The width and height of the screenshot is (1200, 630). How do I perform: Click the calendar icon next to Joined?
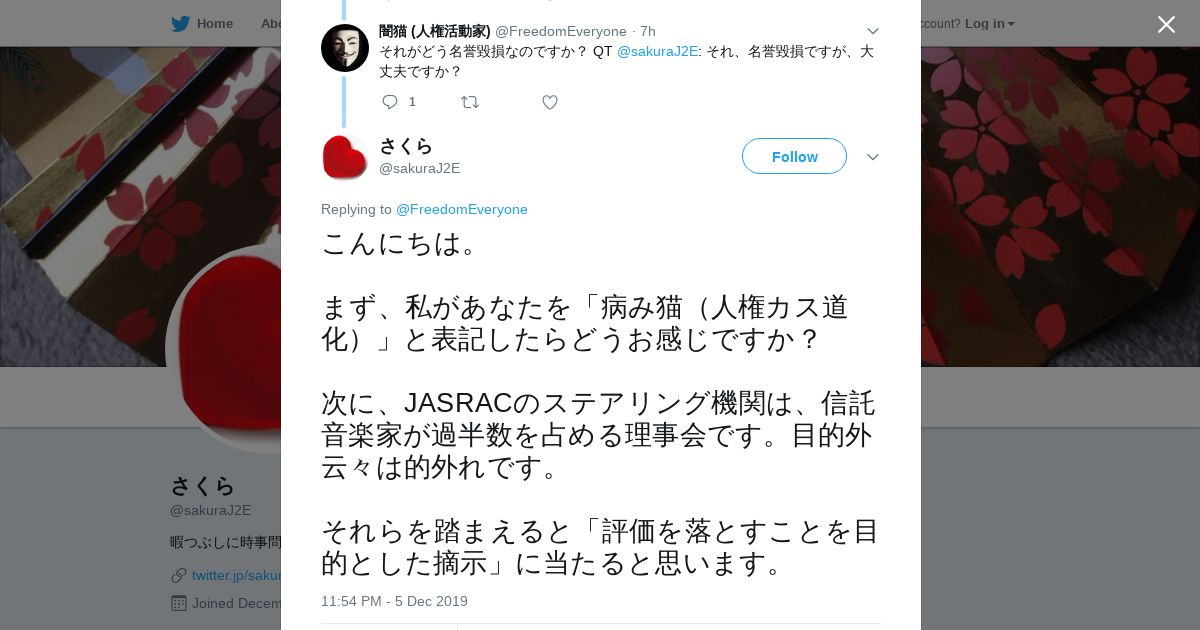coord(179,603)
